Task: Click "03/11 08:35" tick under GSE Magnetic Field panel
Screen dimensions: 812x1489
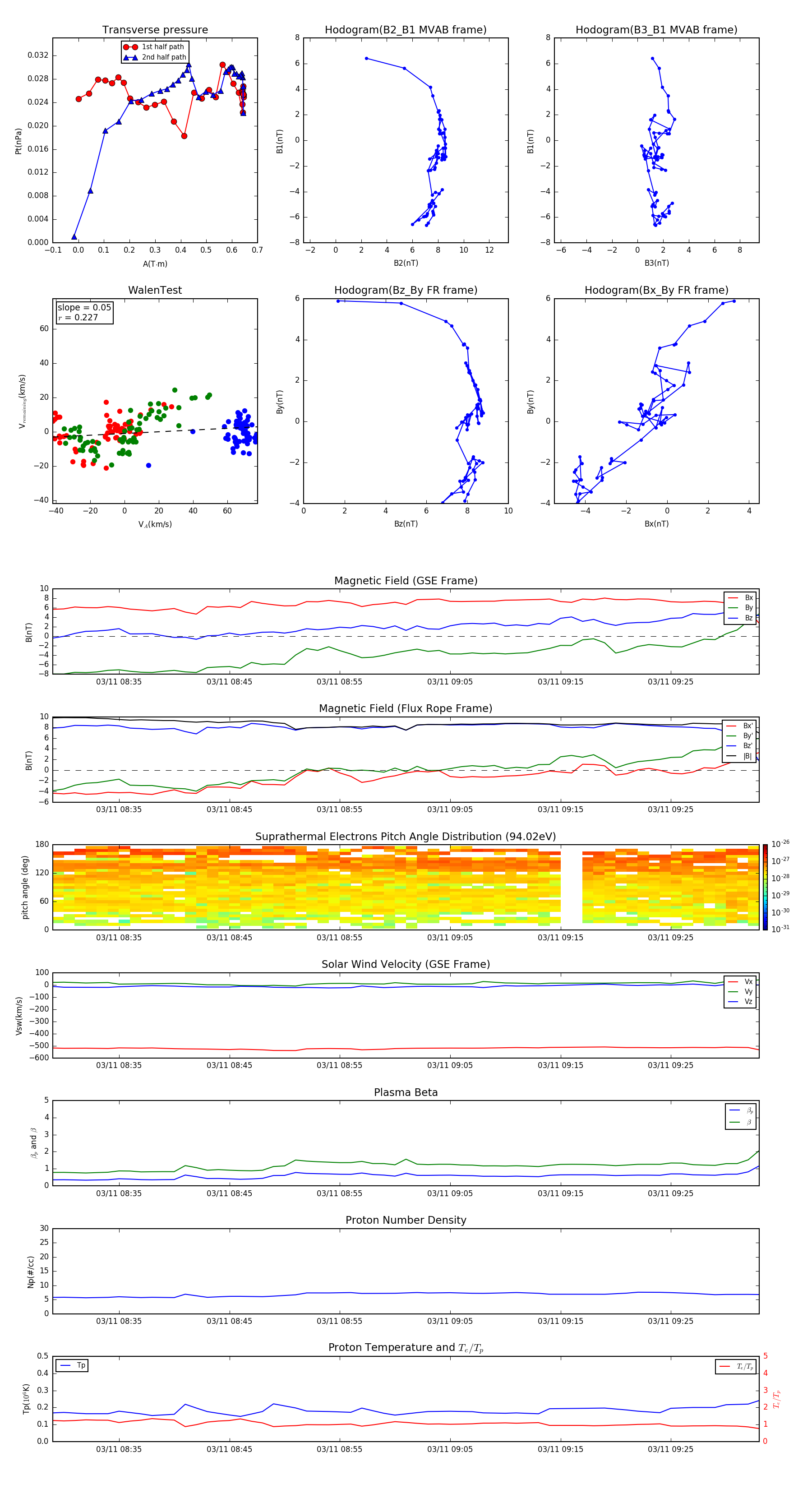Action: pyautogui.click(x=119, y=682)
